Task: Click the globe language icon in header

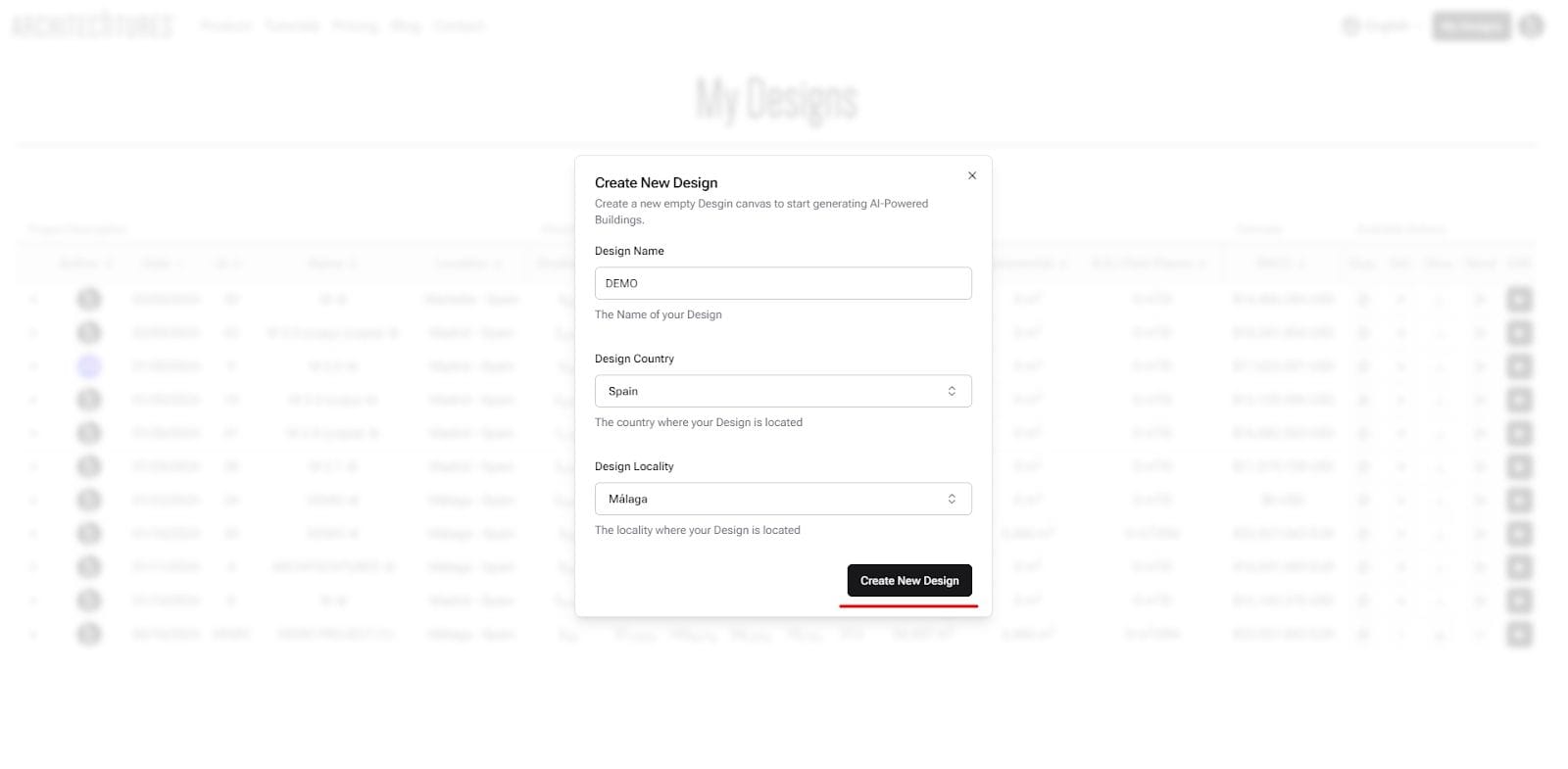Action: point(1353,25)
